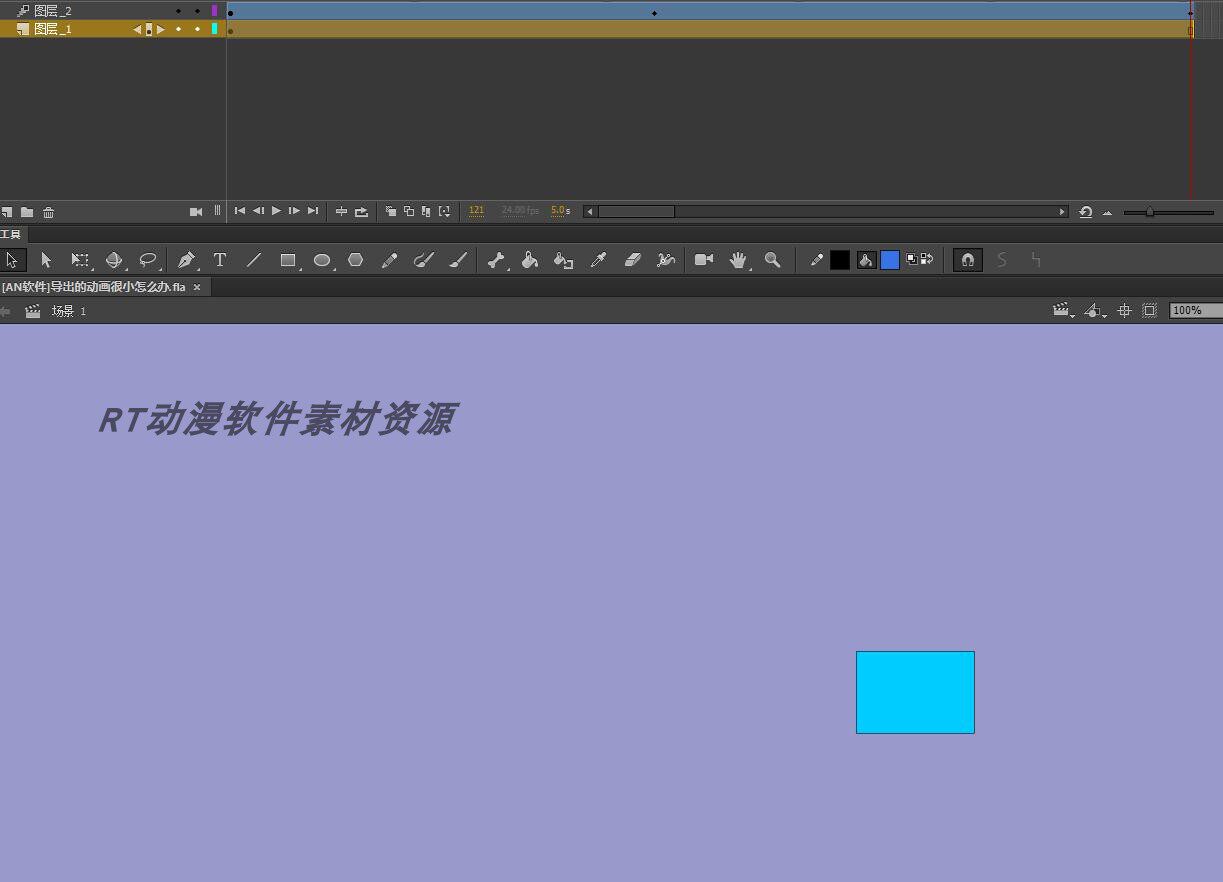
Task: Select the Eraser tool
Action: [x=632, y=260]
